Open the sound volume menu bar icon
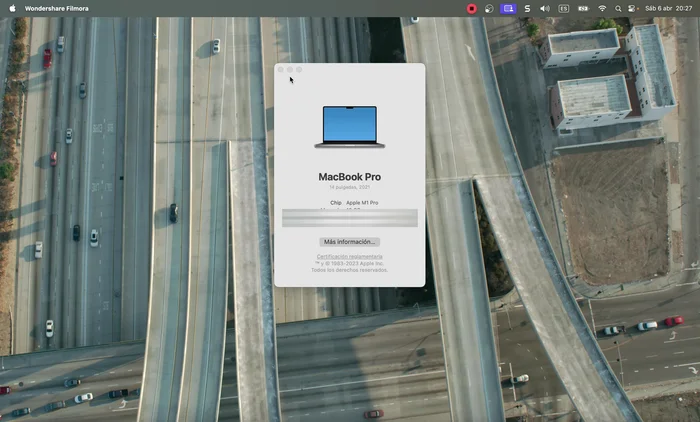 pyautogui.click(x=545, y=8)
